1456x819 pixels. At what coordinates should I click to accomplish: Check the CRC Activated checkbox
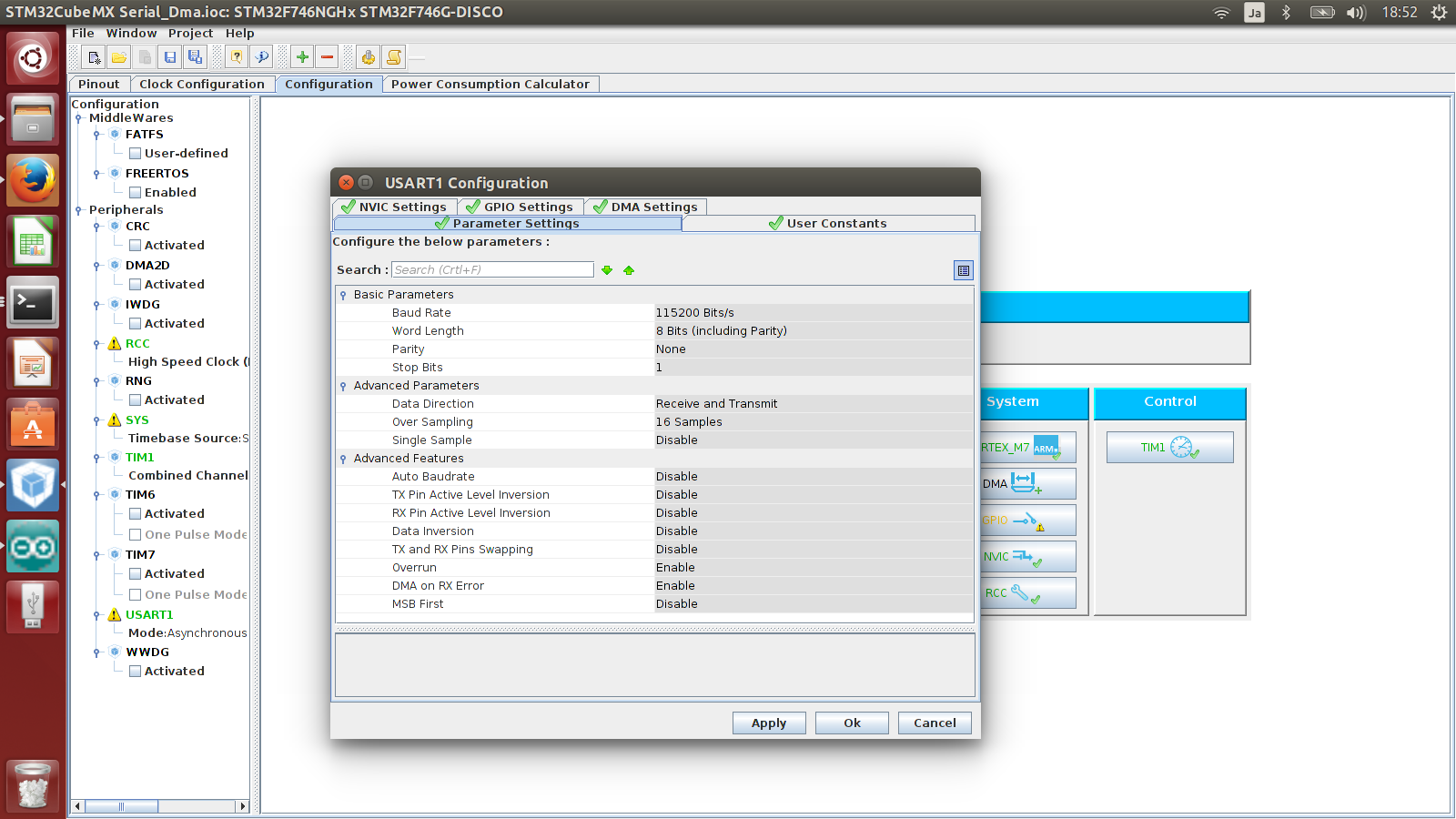[x=135, y=246]
